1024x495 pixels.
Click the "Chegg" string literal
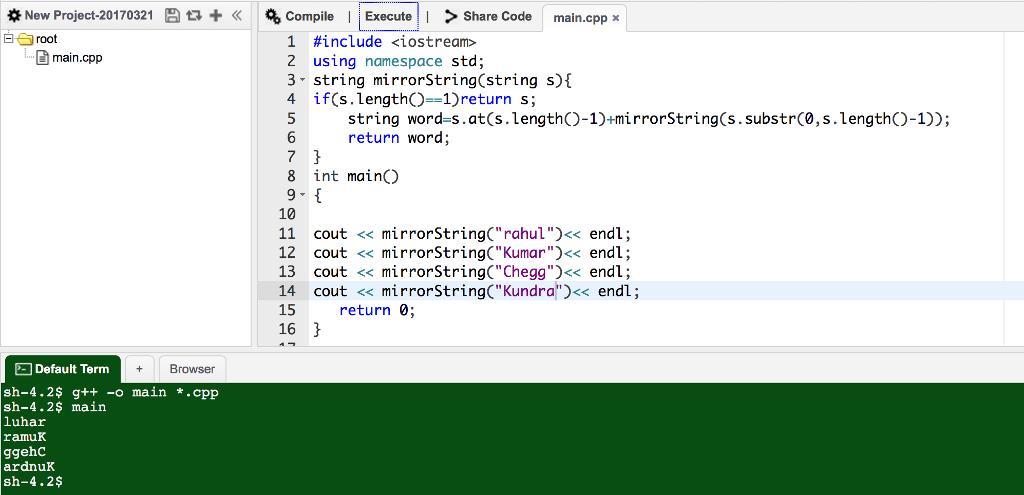point(527,271)
